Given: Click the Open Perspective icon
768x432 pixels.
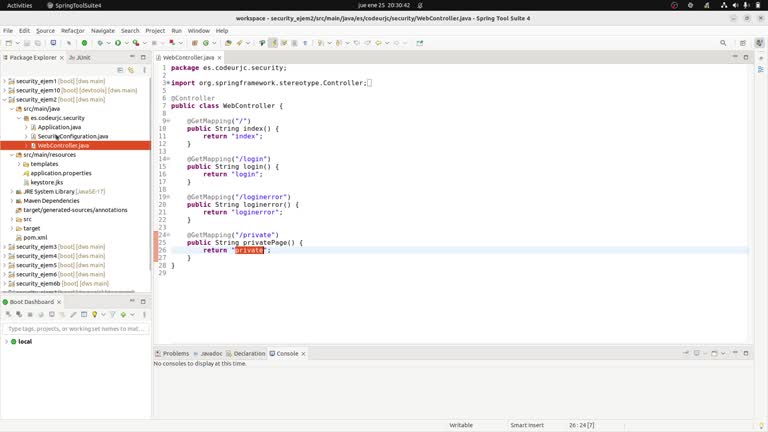Looking at the screenshot, I should pyautogui.click(x=743, y=43).
